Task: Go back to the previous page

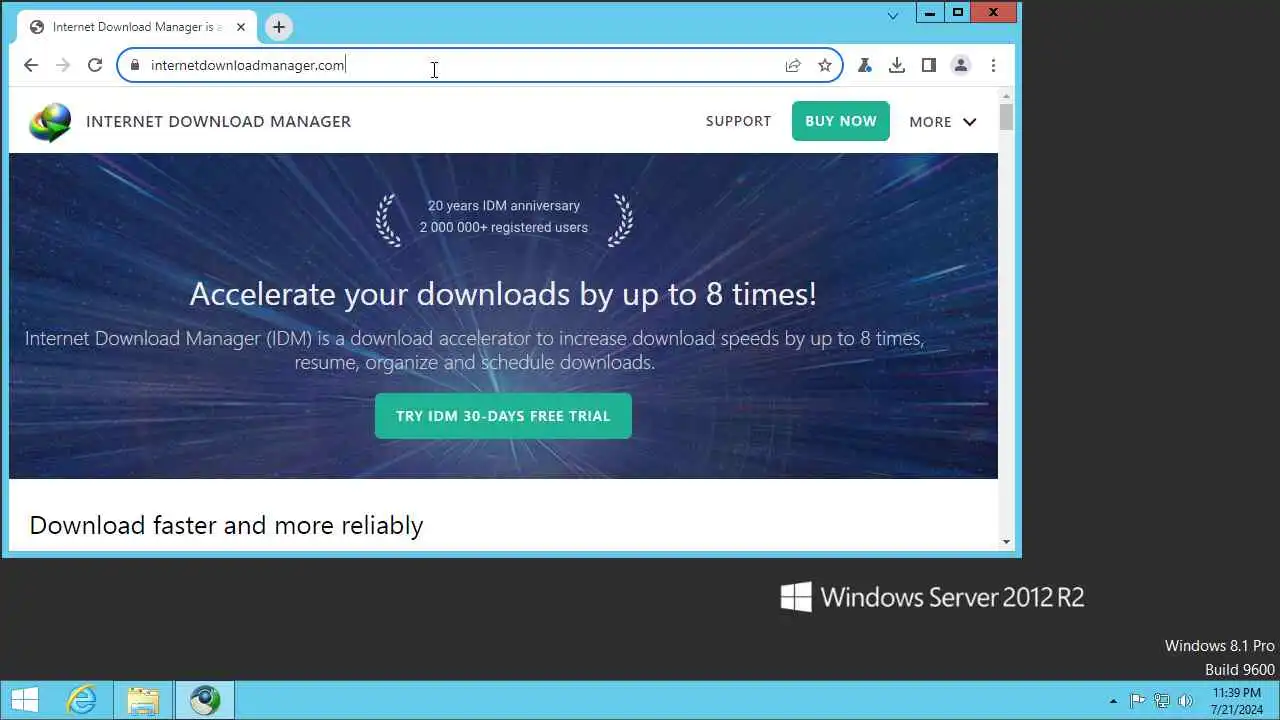Action: tap(31, 65)
